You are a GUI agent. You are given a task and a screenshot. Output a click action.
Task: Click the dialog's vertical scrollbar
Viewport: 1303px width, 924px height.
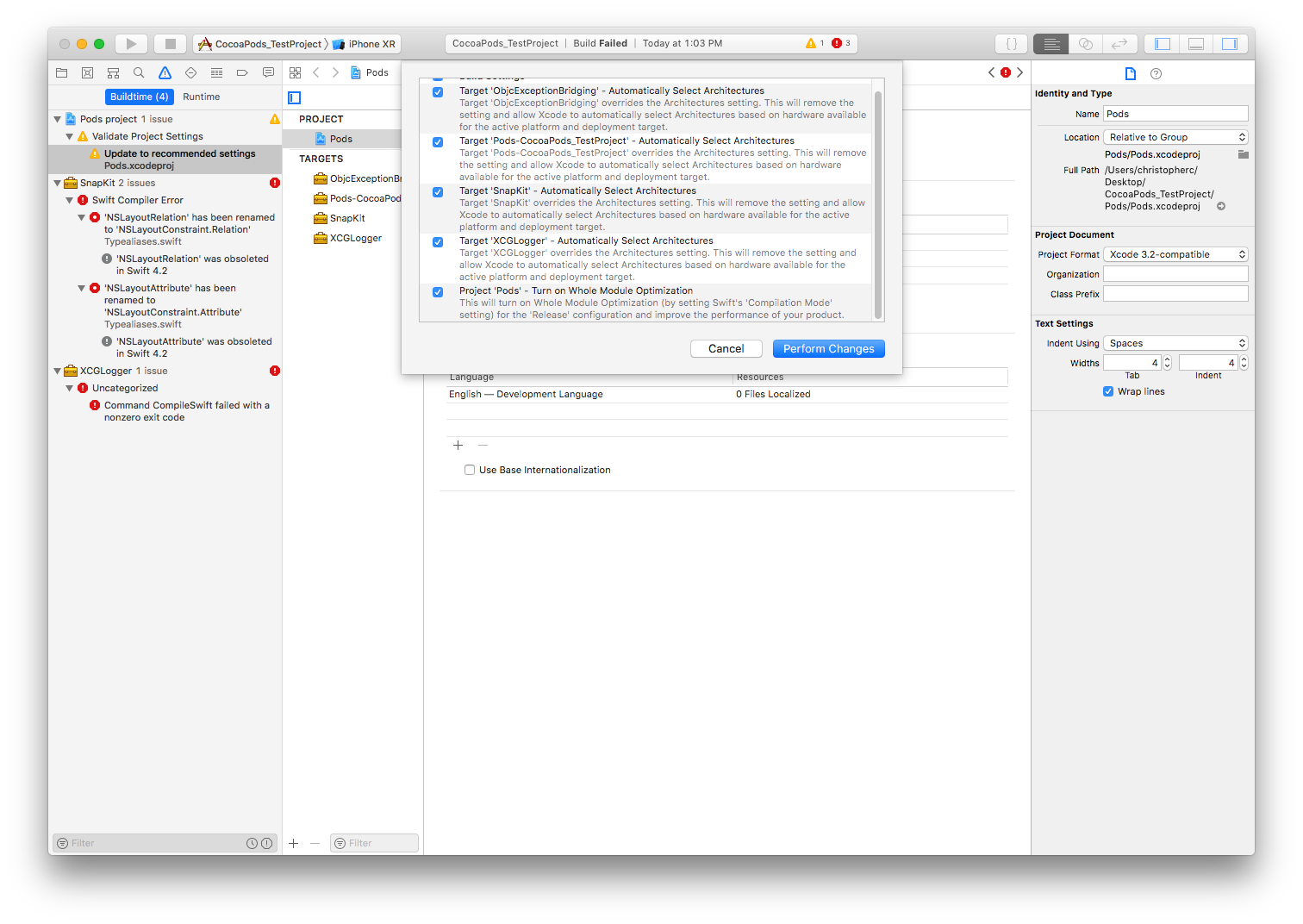point(878,204)
